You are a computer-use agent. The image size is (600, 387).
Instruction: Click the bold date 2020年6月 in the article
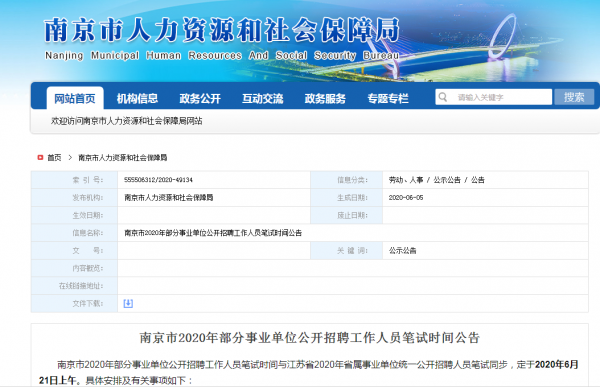tap(557, 364)
